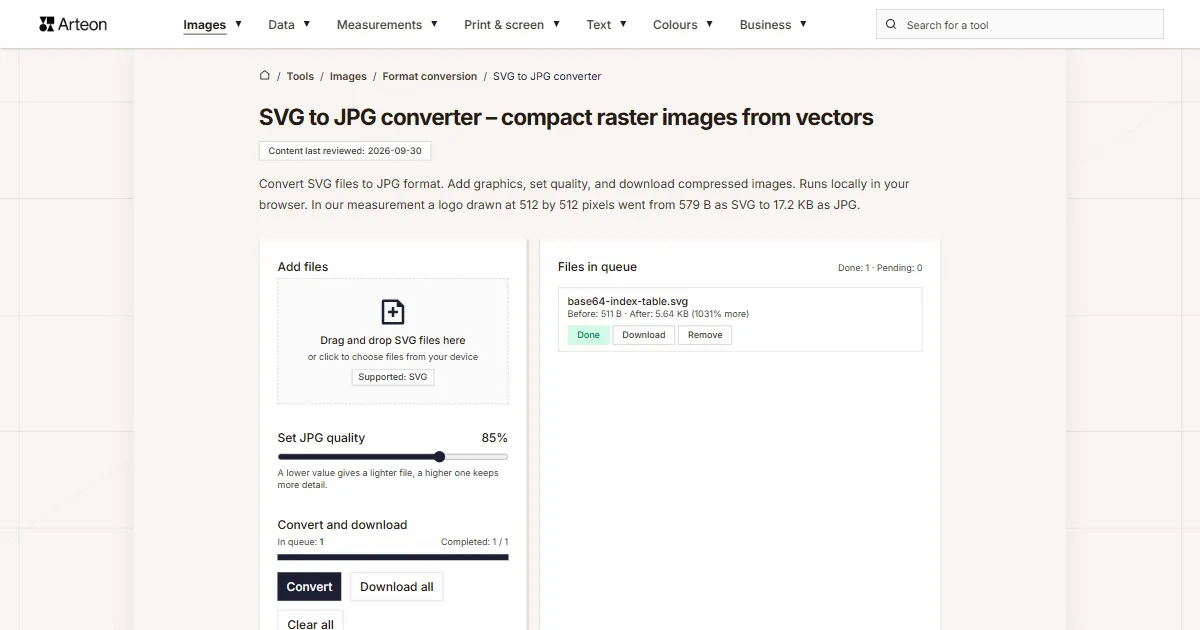
Task: Click the magnifier icon in search box
Action: click(892, 25)
